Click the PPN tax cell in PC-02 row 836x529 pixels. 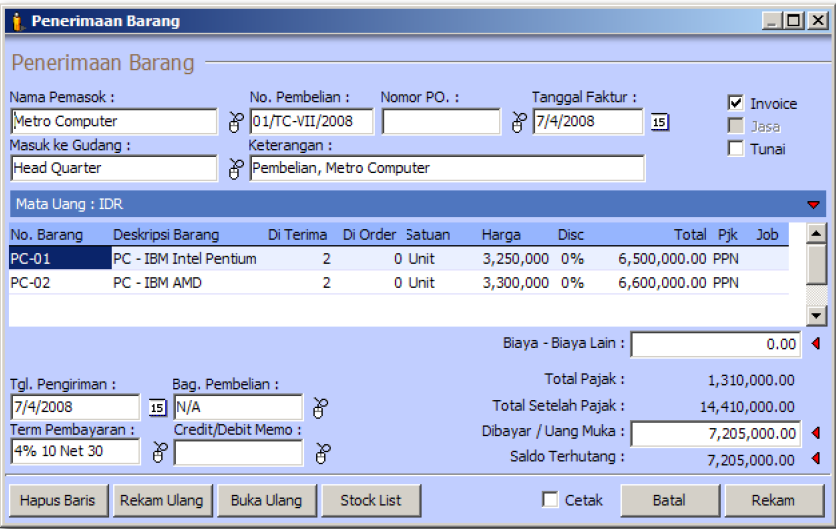click(x=726, y=283)
